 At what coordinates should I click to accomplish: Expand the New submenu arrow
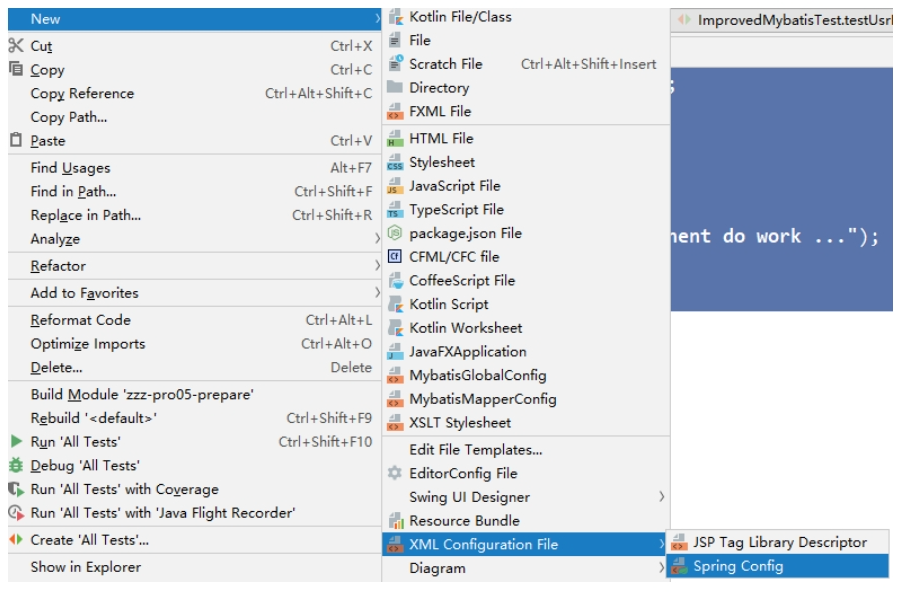tap(377, 19)
